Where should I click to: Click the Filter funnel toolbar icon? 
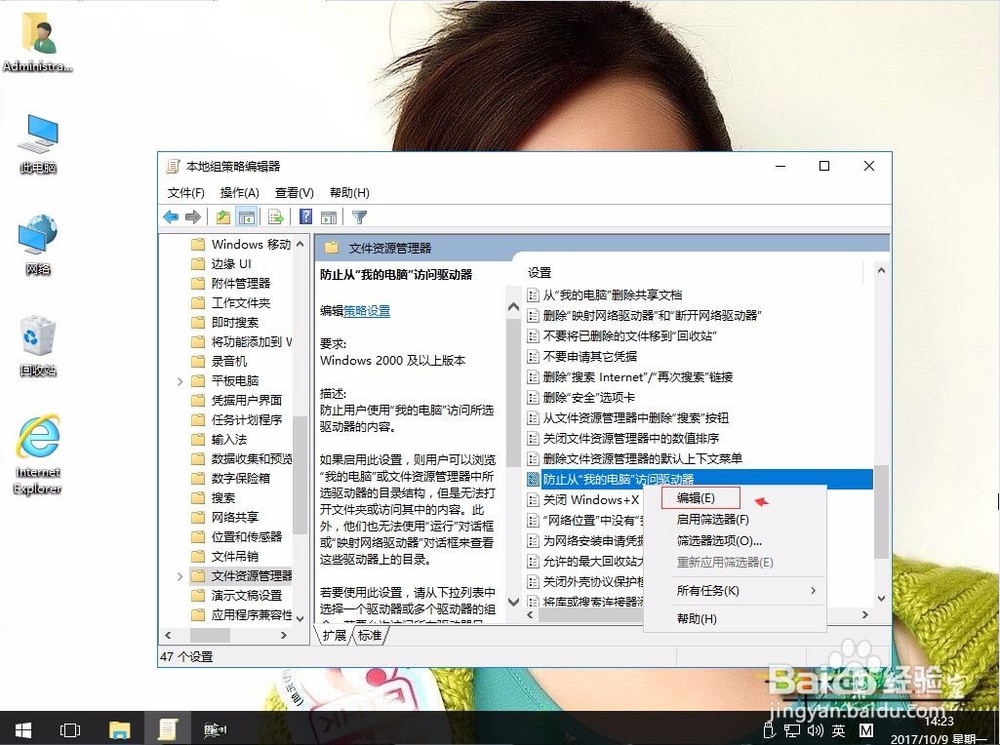click(360, 218)
